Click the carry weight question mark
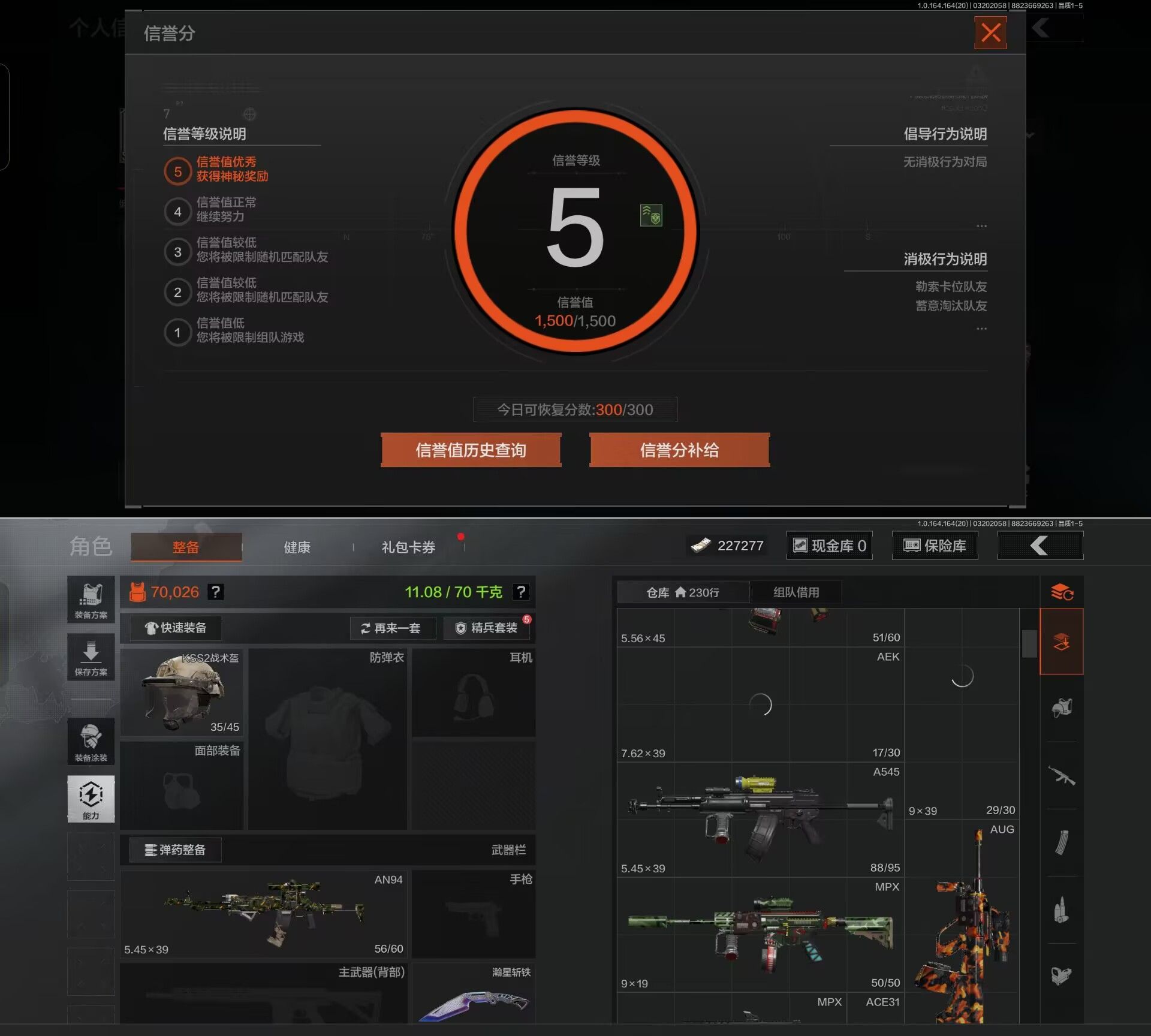Viewport: 1151px width, 1036px height. click(521, 592)
